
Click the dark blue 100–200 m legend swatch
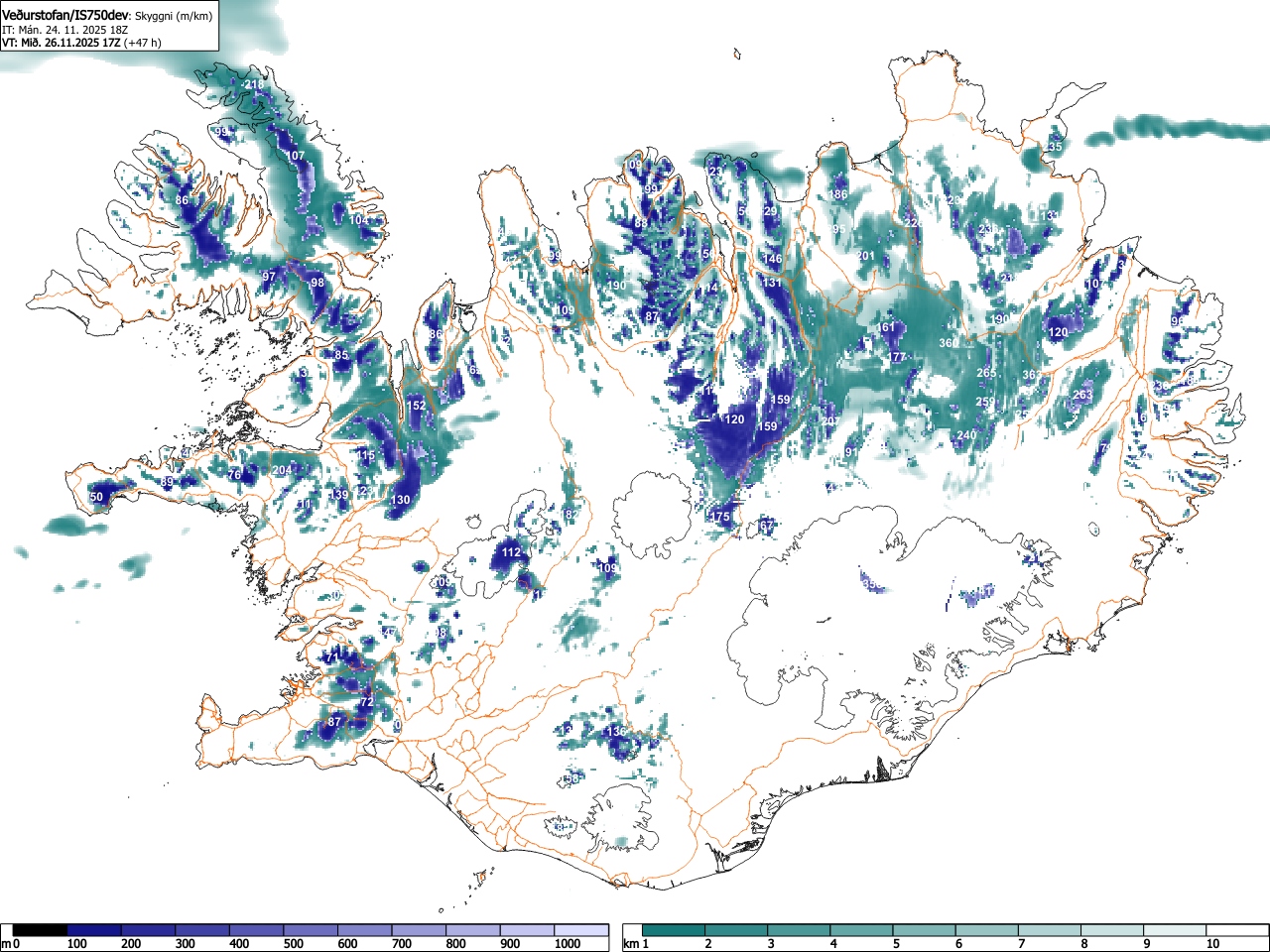(94, 930)
